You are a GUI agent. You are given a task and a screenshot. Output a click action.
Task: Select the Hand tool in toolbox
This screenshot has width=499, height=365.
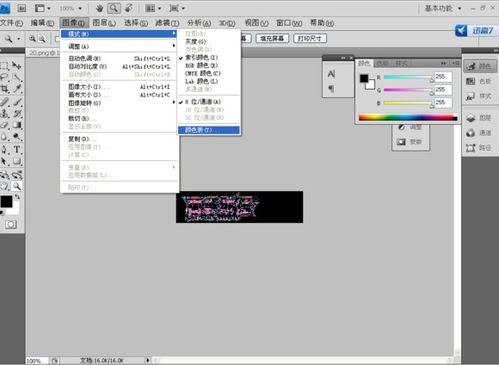[5, 186]
